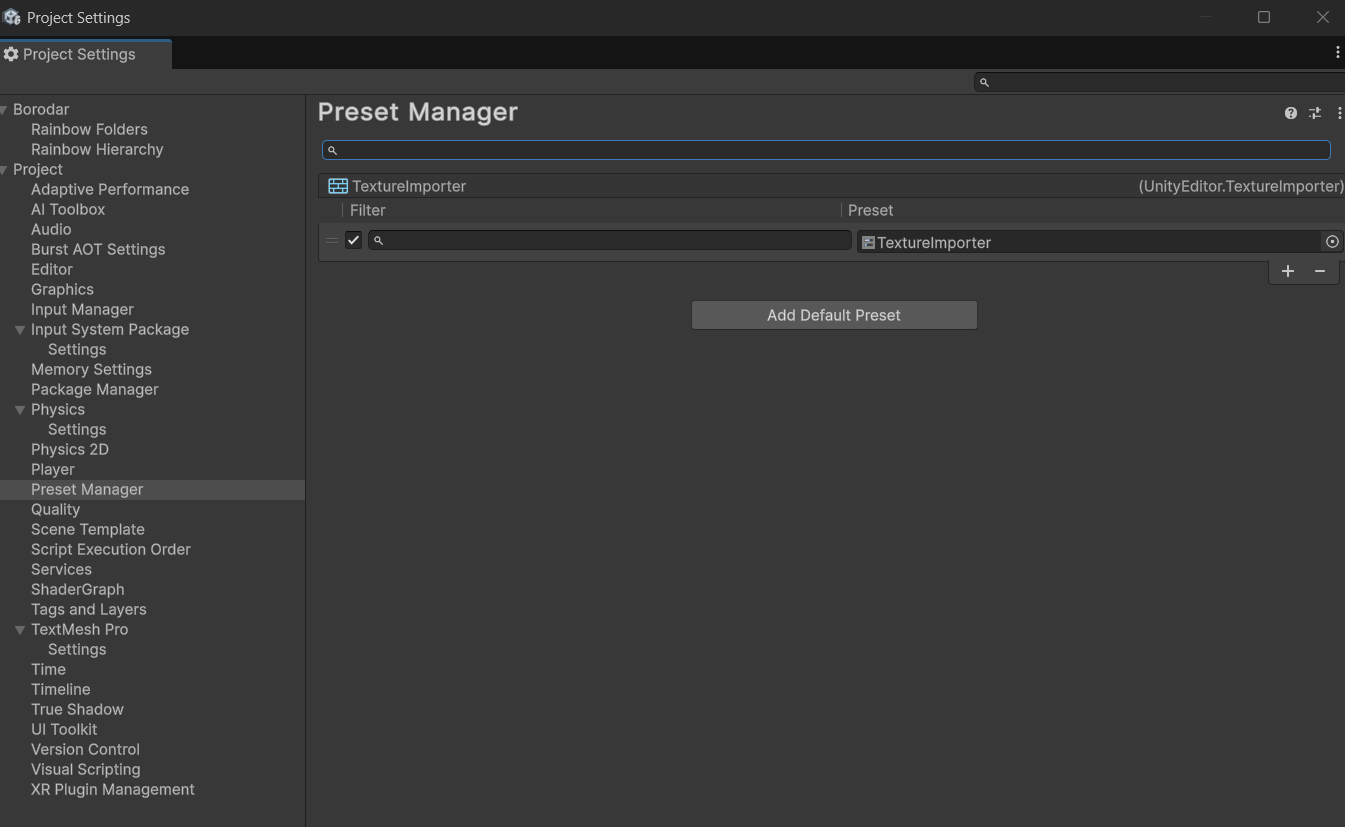Add a preset filter row with plus
The height and width of the screenshot is (827, 1345).
click(x=1288, y=271)
